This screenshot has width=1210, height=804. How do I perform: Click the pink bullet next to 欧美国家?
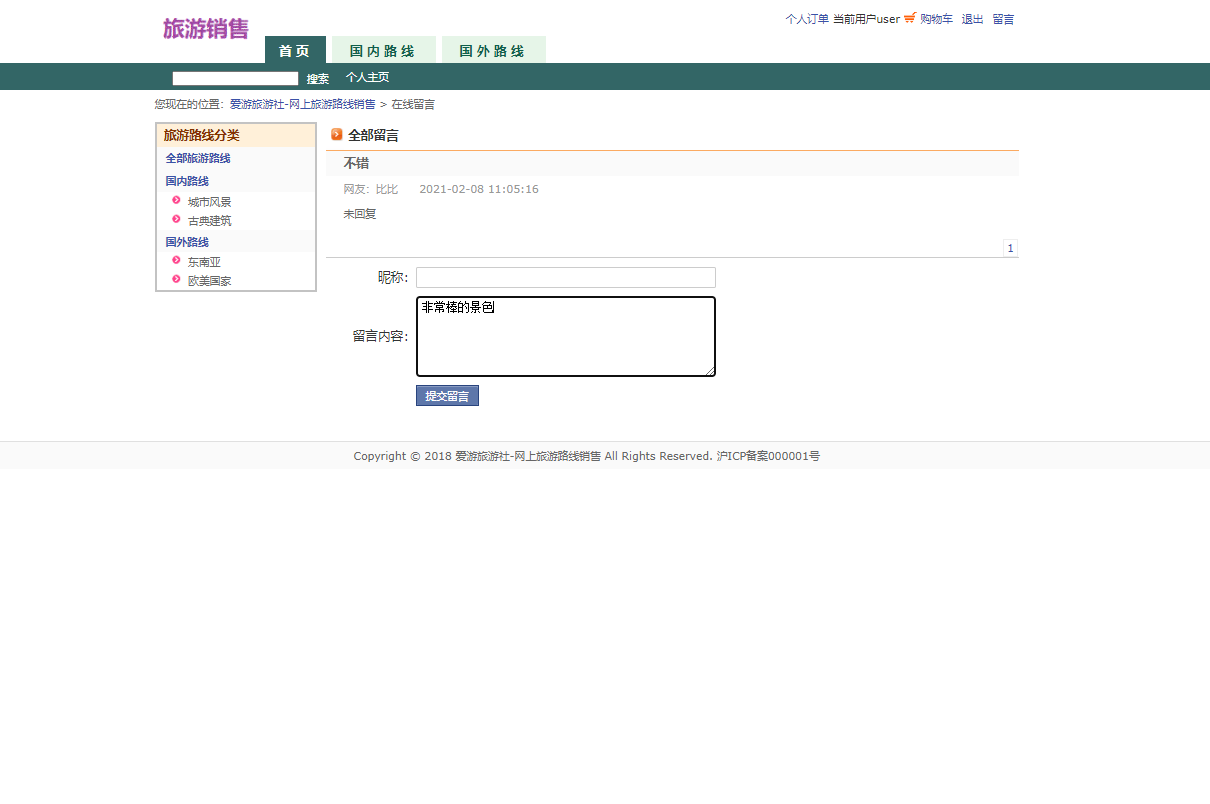[176, 279]
